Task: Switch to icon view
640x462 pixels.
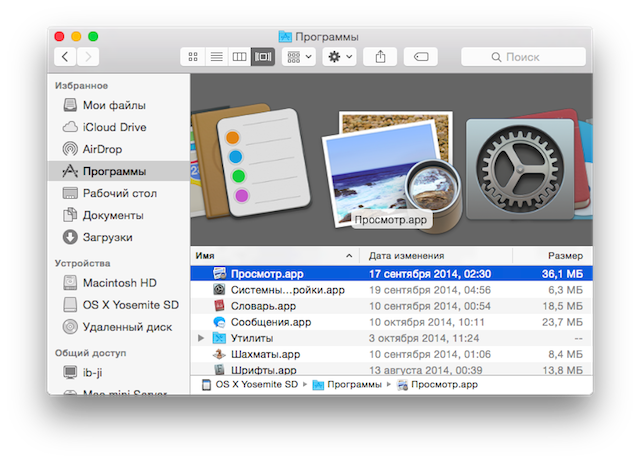Action: point(193,57)
